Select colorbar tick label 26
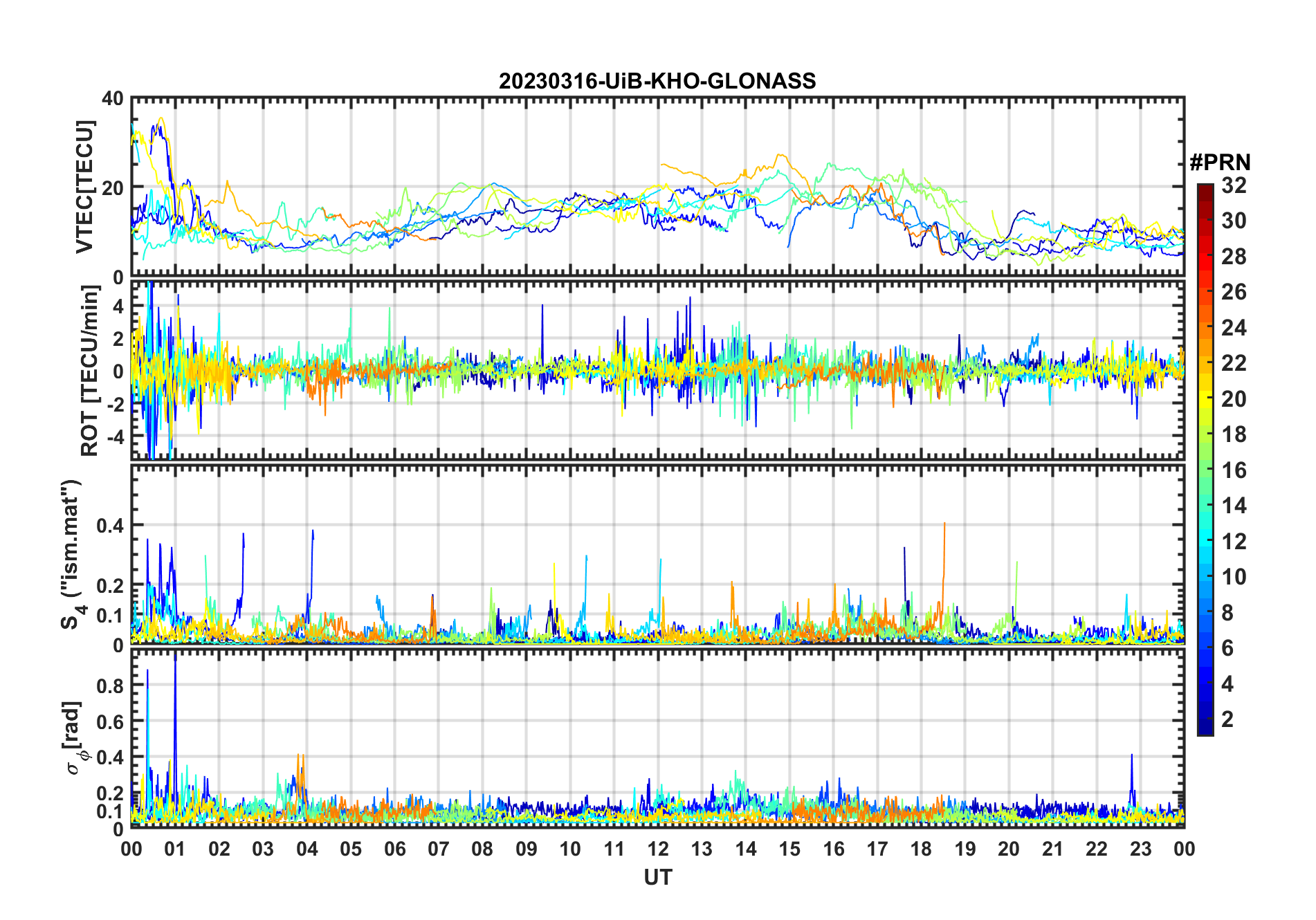The image size is (1316, 920). (1234, 292)
